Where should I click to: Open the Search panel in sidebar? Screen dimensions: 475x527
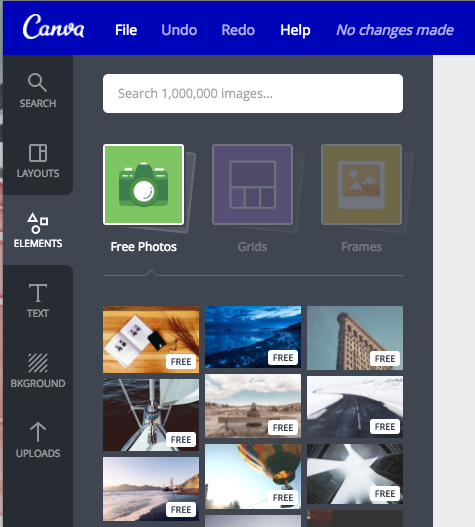(38, 90)
